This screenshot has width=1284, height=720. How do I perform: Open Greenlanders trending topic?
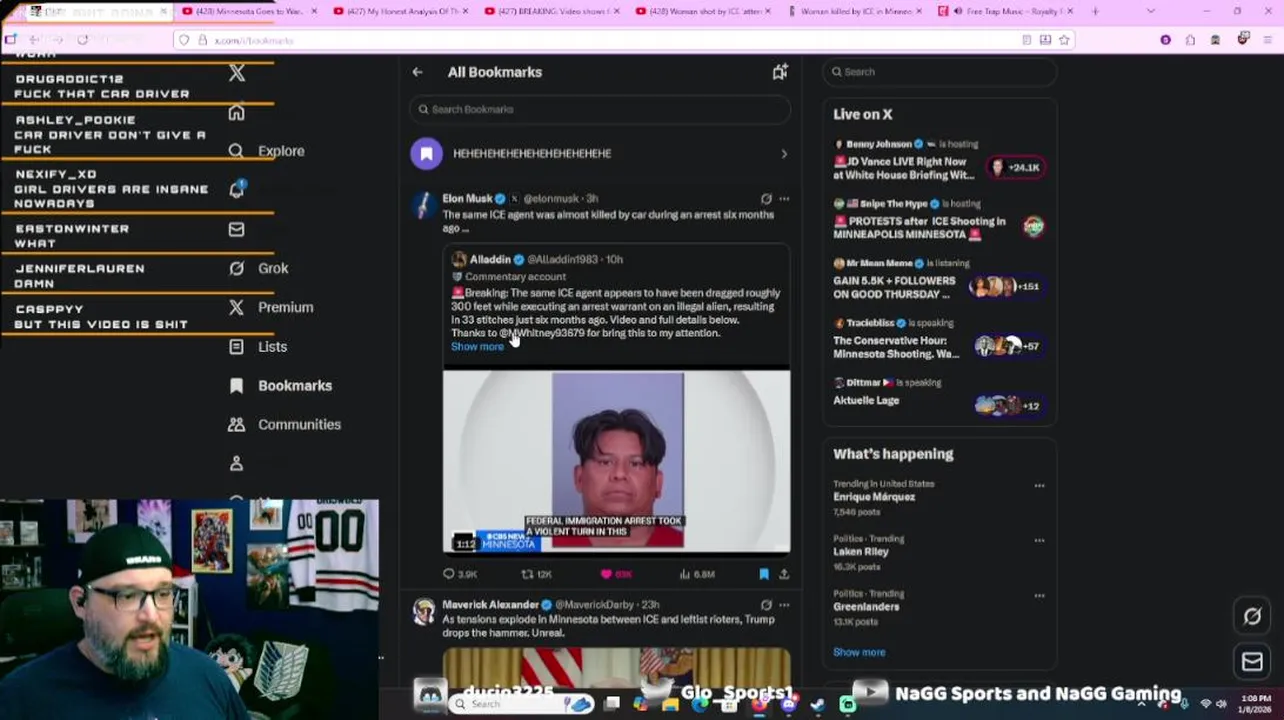tap(866, 606)
